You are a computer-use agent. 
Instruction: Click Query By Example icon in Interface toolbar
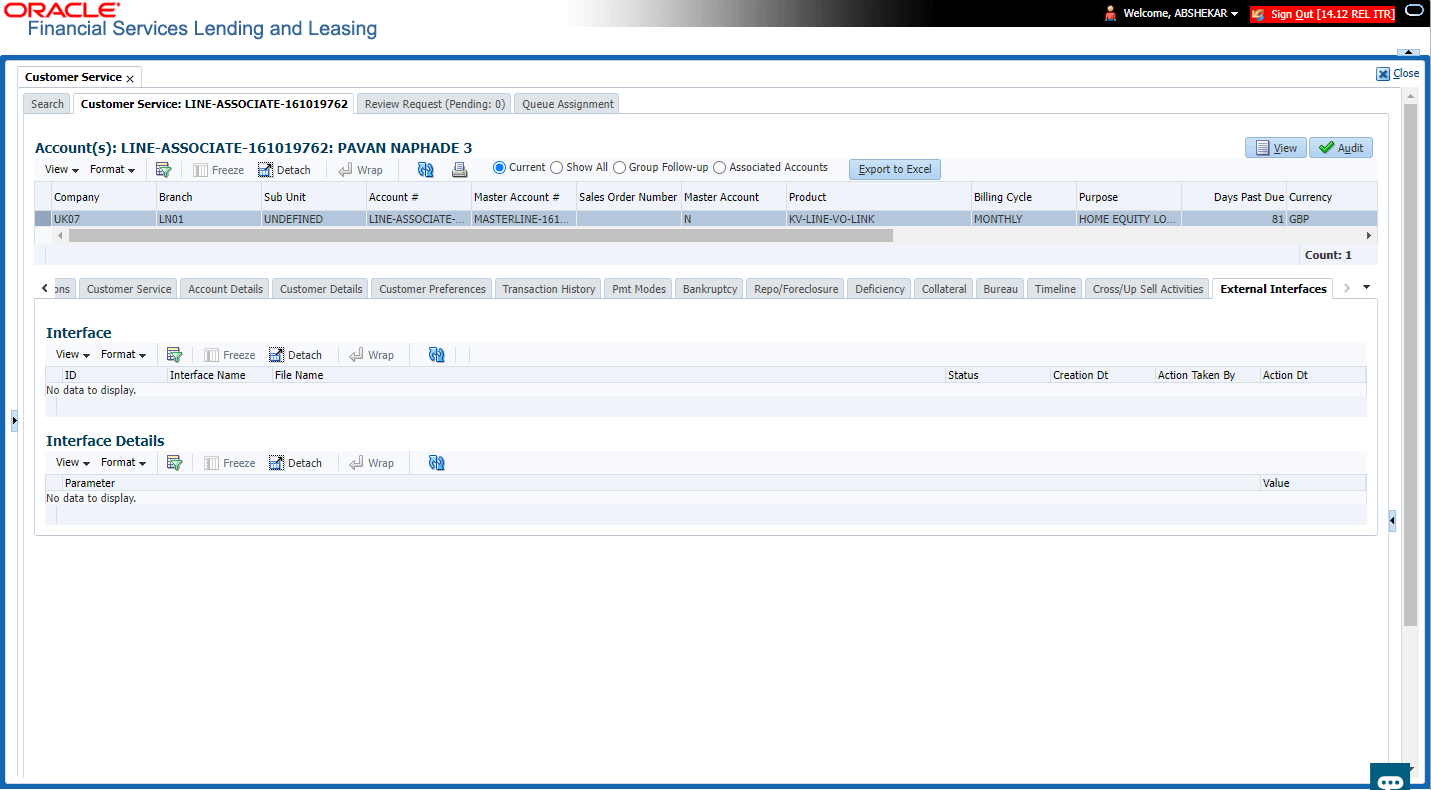pyautogui.click(x=175, y=355)
